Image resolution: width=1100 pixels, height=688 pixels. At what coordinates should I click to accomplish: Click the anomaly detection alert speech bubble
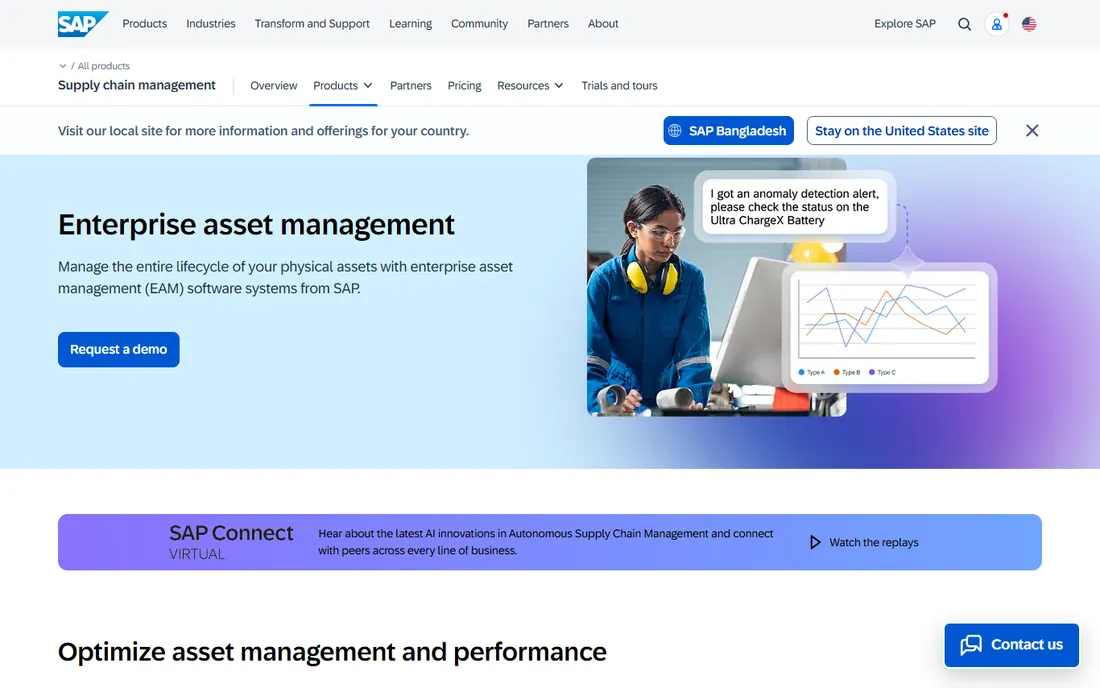coord(794,206)
